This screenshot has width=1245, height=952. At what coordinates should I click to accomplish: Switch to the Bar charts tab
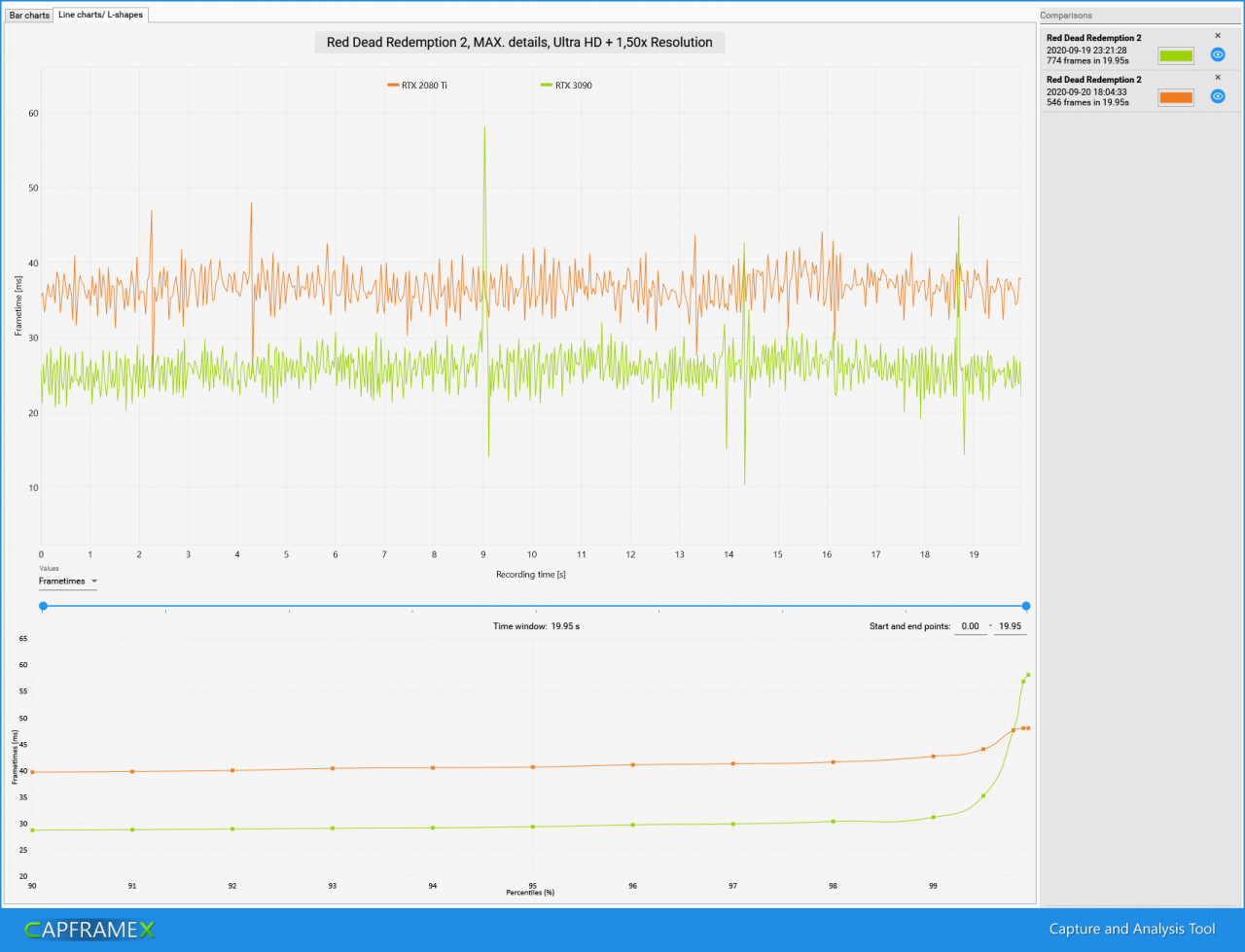[29, 16]
